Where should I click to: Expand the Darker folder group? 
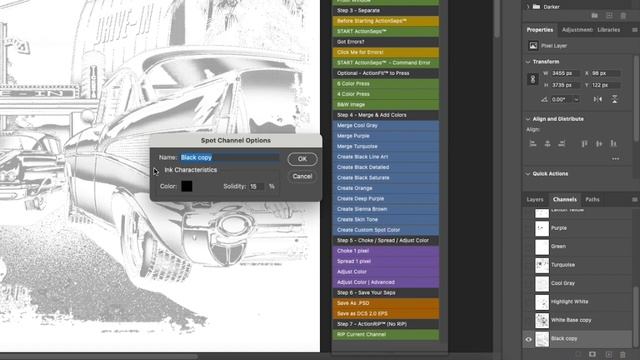[x=528, y=7]
